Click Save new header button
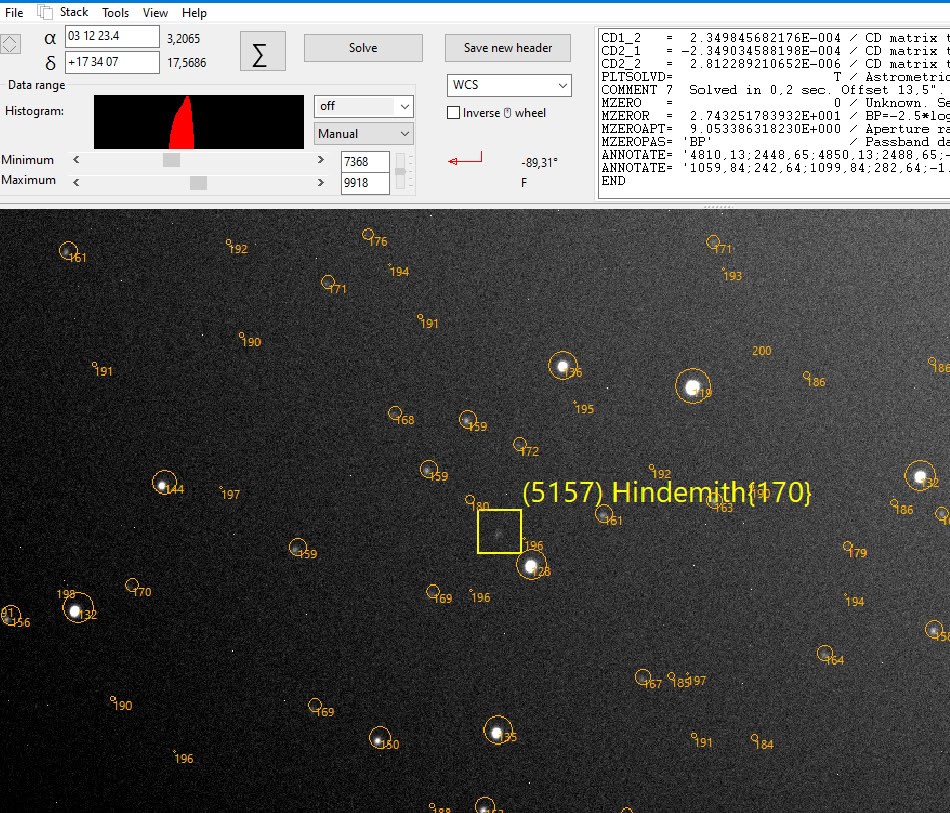The height and width of the screenshot is (813, 950). [508, 48]
